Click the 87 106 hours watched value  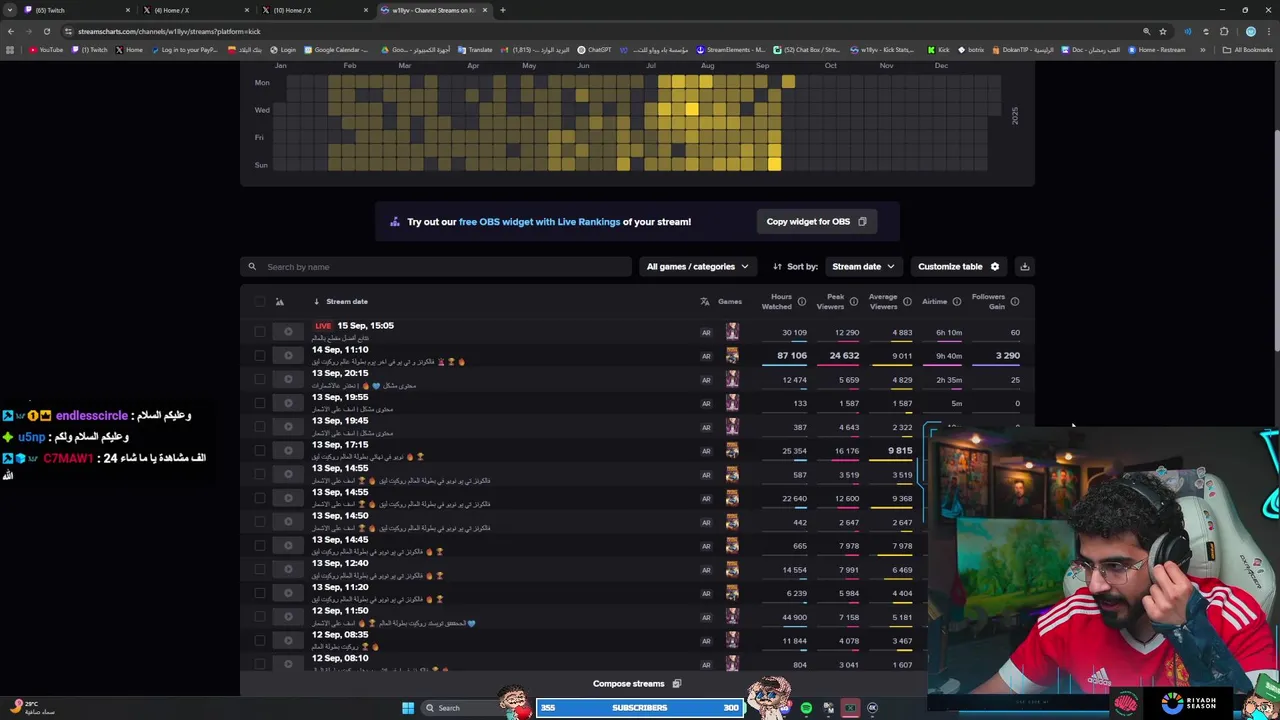click(x=792, y=356)
